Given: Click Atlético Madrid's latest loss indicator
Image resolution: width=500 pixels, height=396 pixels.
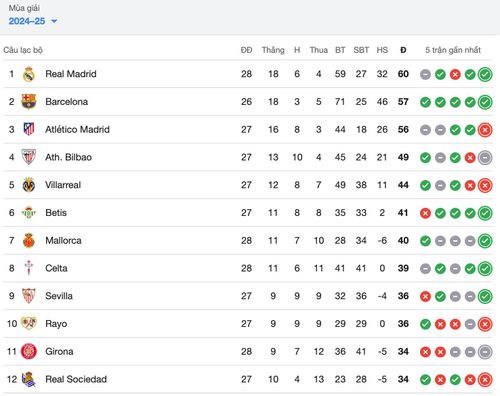Looking at the screenshot, I should point(485,130).
